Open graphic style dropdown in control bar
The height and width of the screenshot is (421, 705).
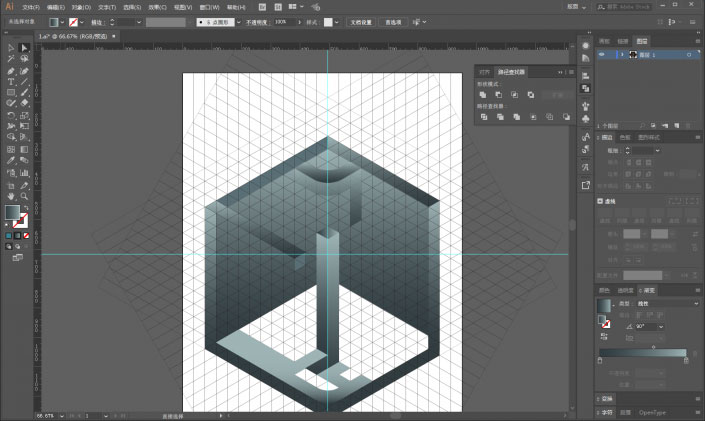coord(336,22)
